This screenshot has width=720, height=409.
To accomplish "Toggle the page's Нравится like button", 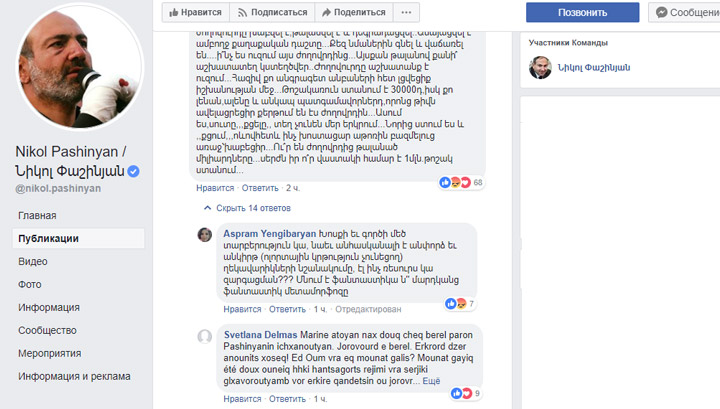I will (x=195, y=13).
